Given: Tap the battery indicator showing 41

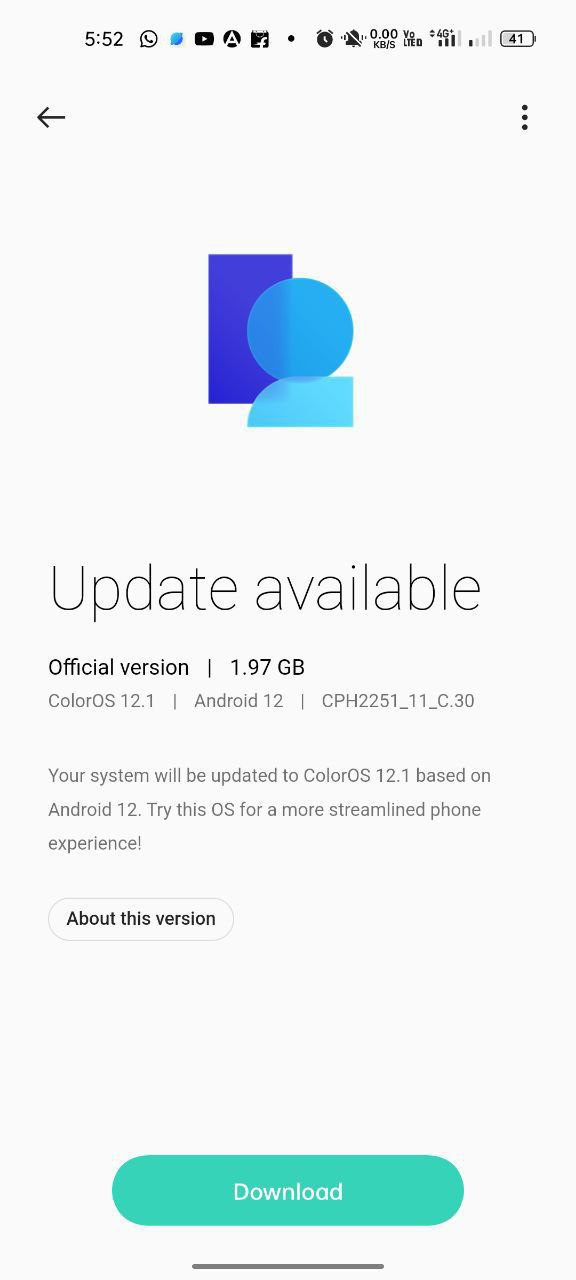Looking at the screenshot, I should 517,39.
